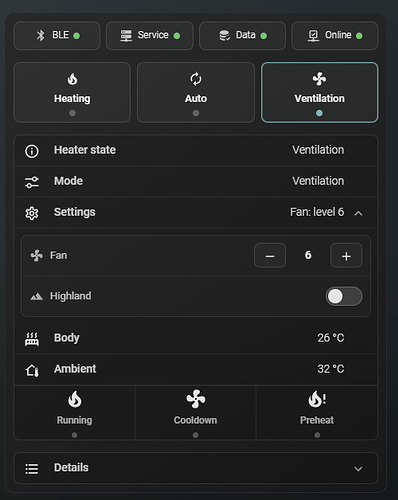Viewport: 398px width, 500px height.
Task: Click the small fan icon beside Fan
Action: pos(37,256)
